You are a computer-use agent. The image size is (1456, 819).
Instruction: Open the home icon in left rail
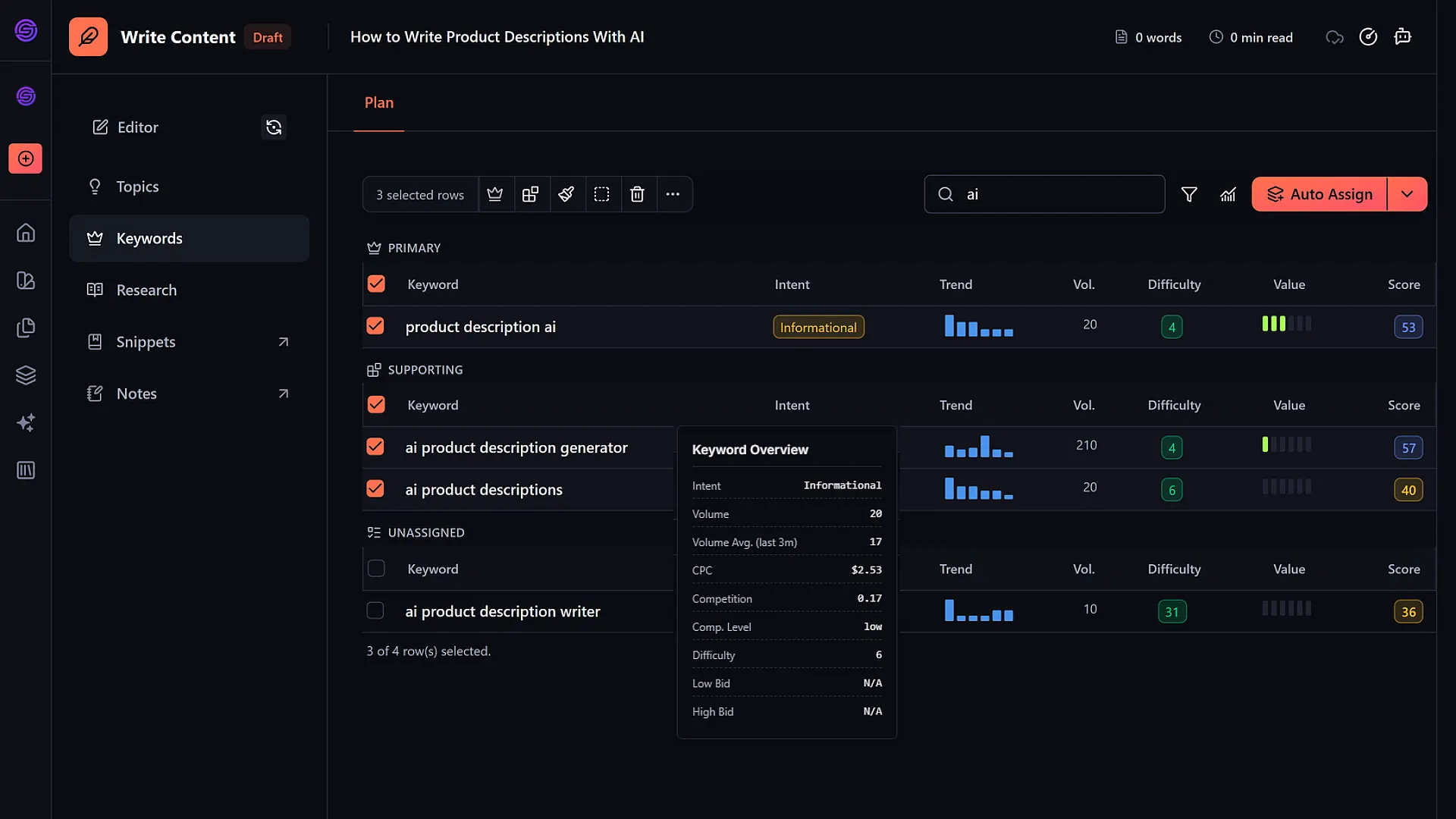[x=26, y=233]
